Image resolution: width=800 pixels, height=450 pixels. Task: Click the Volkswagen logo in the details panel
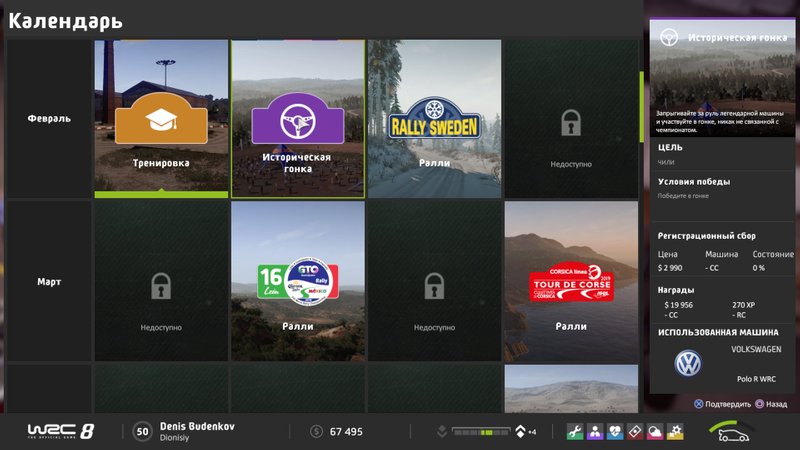688,363
